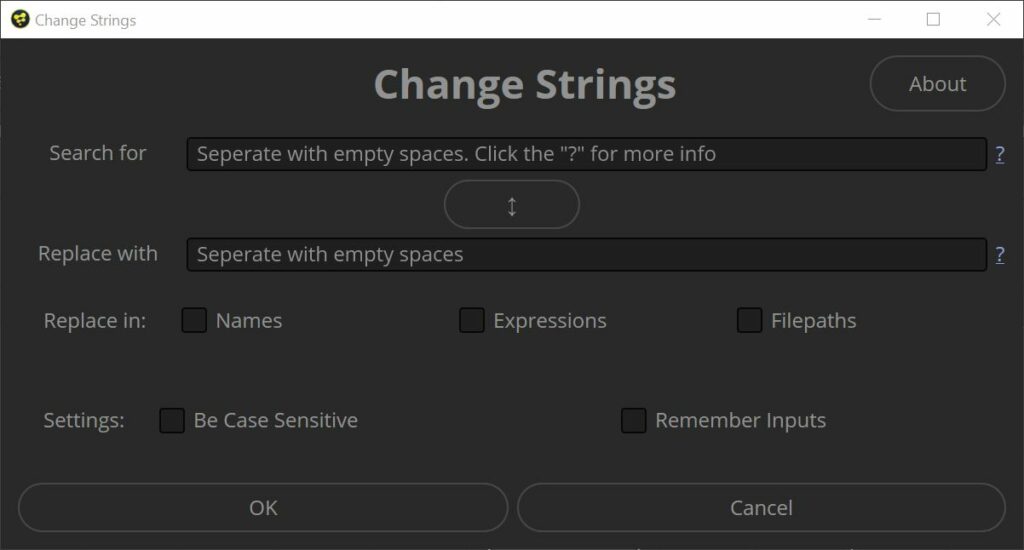Image resolution: width=1024 pixels, height=550 pixels.
Task: Click the Replace with input field
Action: (x=586, y=255)
